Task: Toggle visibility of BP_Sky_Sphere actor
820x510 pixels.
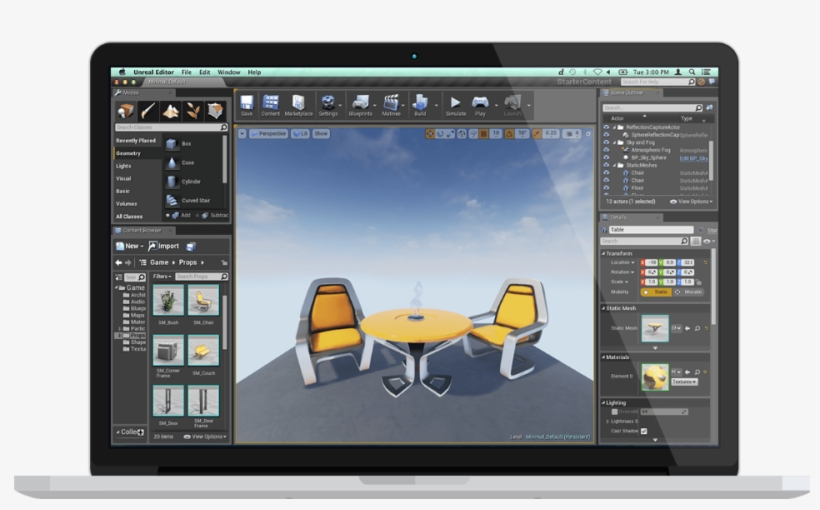Action: 606,157
